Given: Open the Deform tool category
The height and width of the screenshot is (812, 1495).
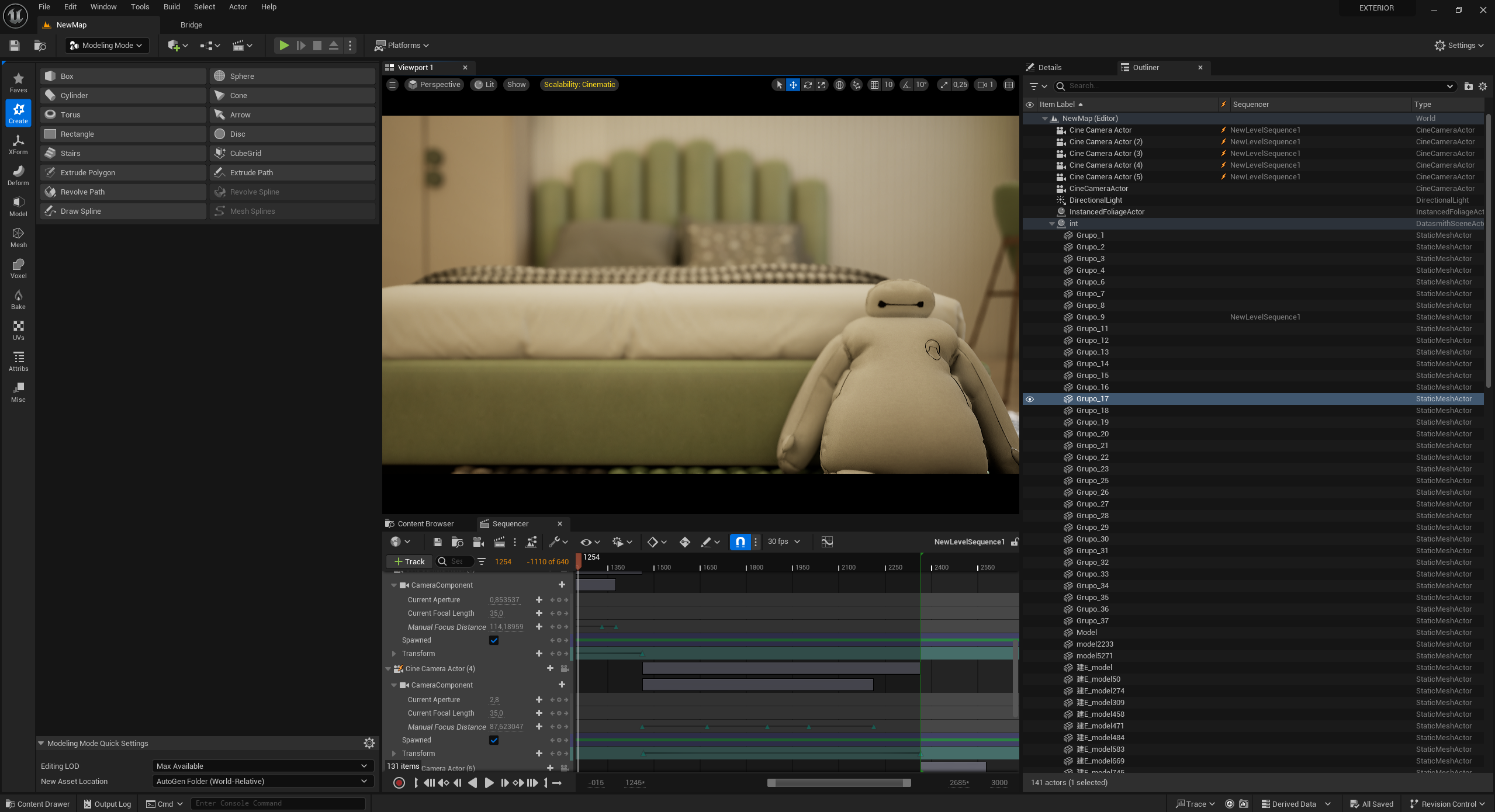Looking at the screenshot, I should (x=18, y=175).
